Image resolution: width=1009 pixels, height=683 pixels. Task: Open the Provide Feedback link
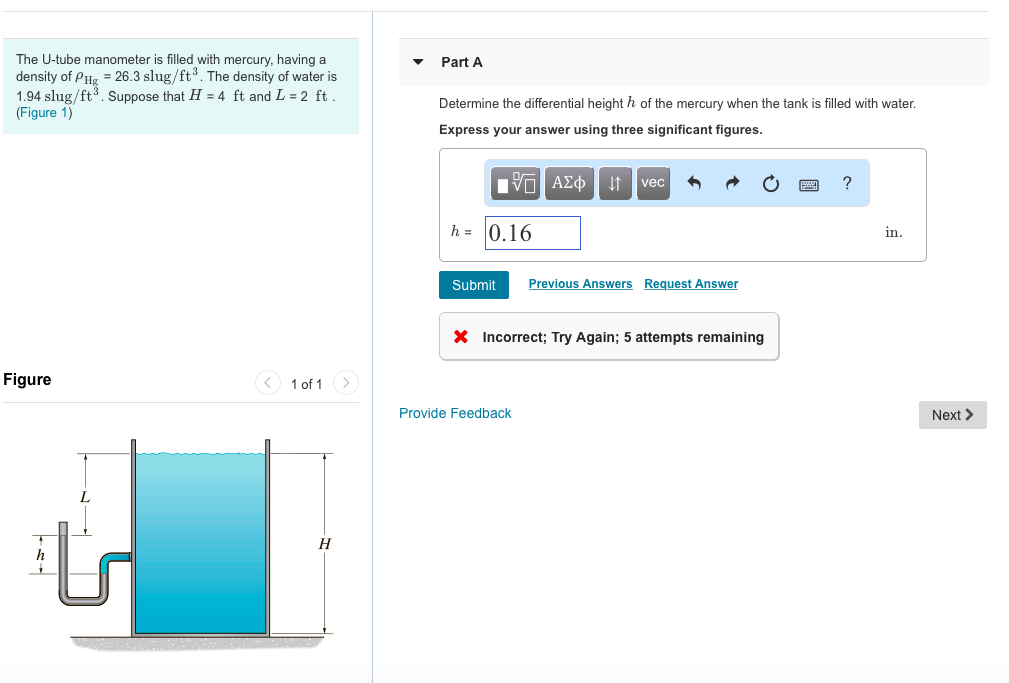coord(455,413)
